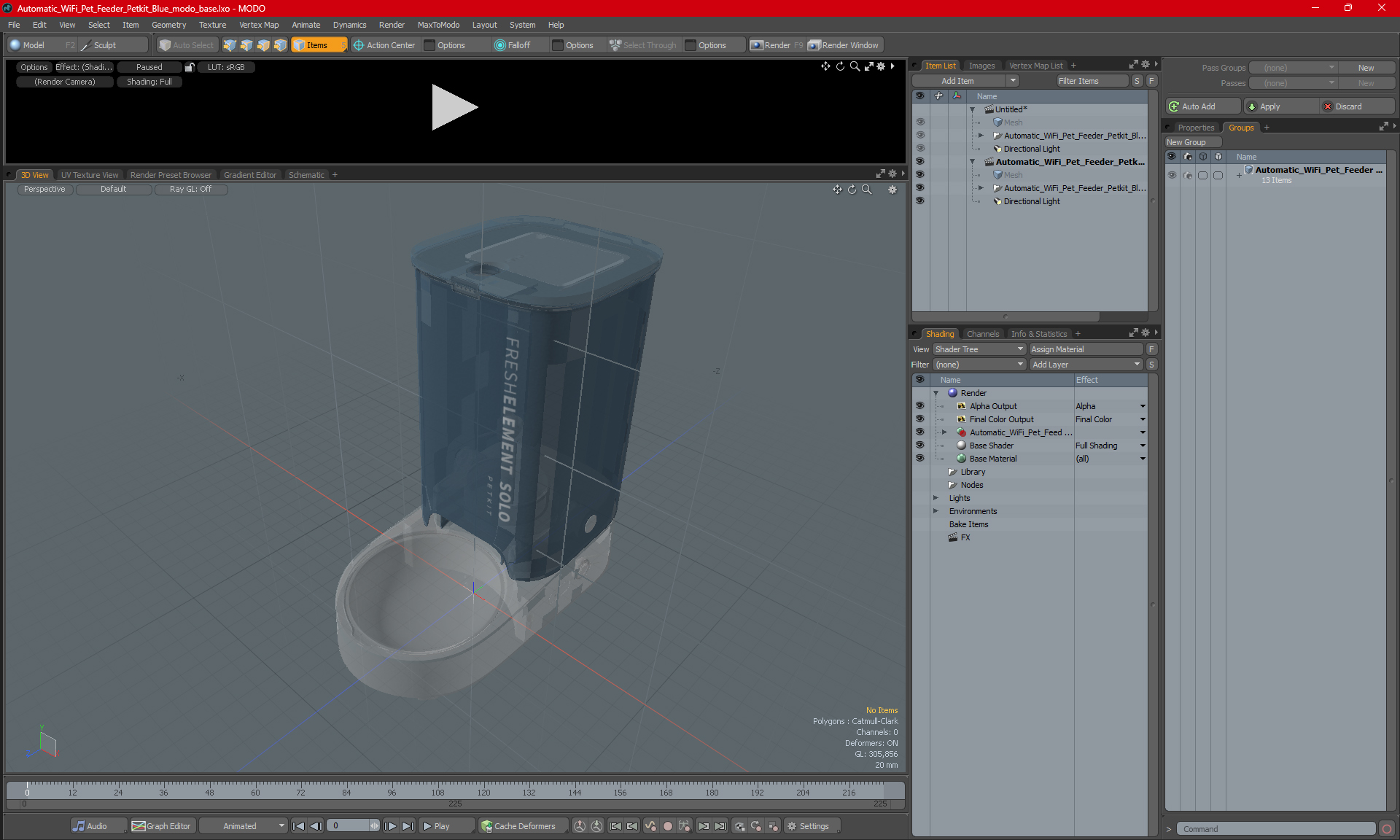Open preview settings gear icon
The height and width of the screenshot is (840, 1400).
point(881,66)
